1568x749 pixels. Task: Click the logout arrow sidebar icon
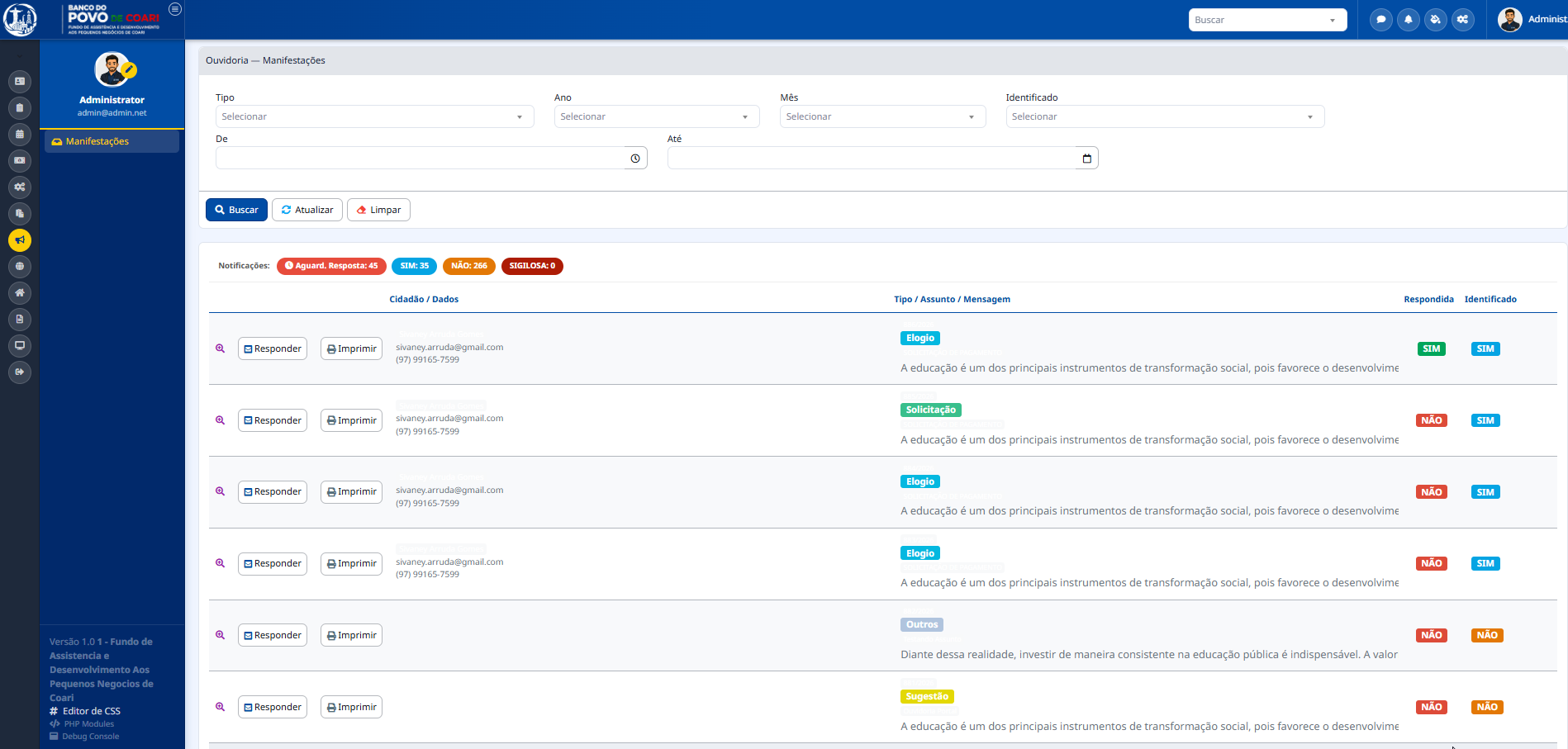(x=20, y=372)
